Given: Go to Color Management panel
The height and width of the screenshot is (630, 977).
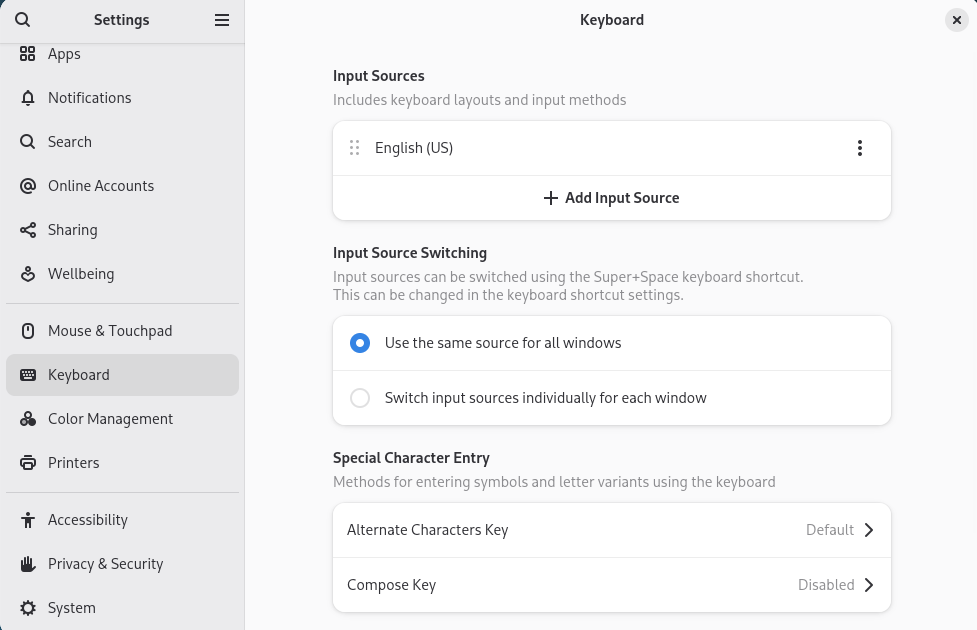Looking at the screenshot, I should point(110,419).
